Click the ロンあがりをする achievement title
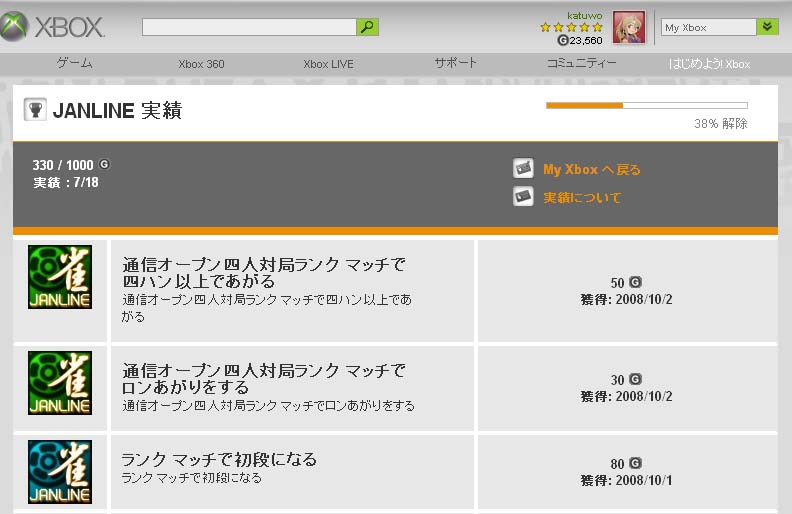The height and width of the screenshot is (514, 792). pyautogui.click(x=263, y=379)
